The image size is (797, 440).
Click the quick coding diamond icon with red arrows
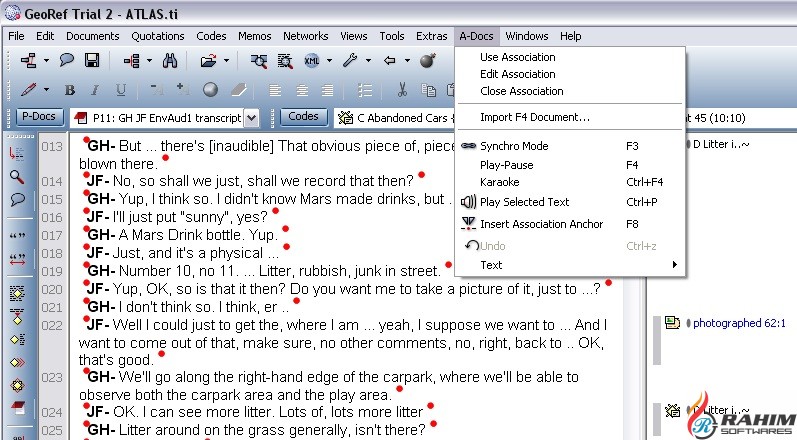tap(17, 362)
